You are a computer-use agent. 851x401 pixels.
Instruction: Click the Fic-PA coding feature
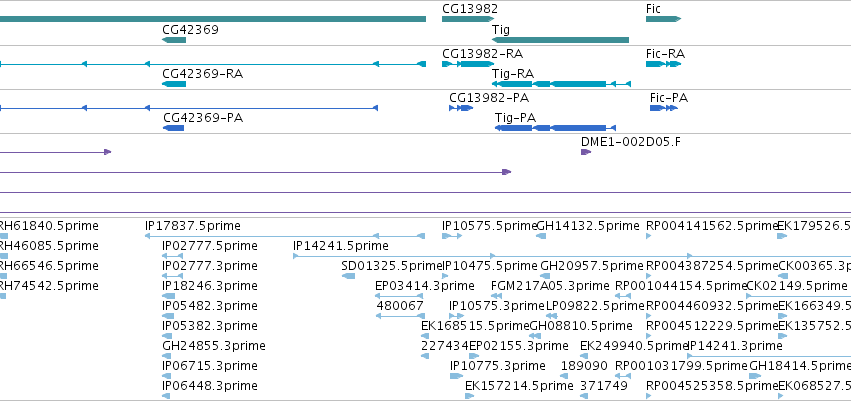click(x=664, y=108)
